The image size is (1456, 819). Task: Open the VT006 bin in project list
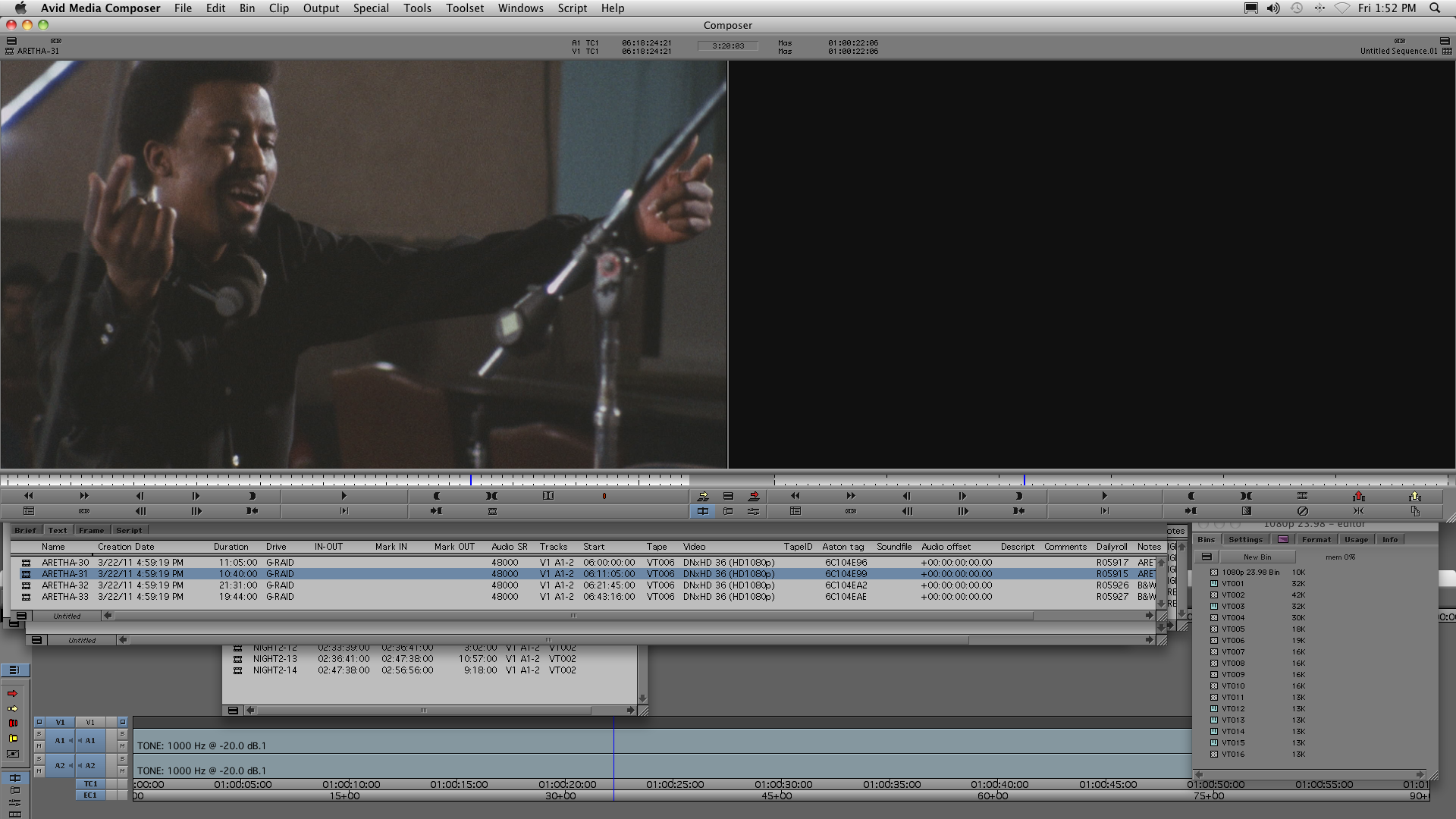click(1232, 641)
